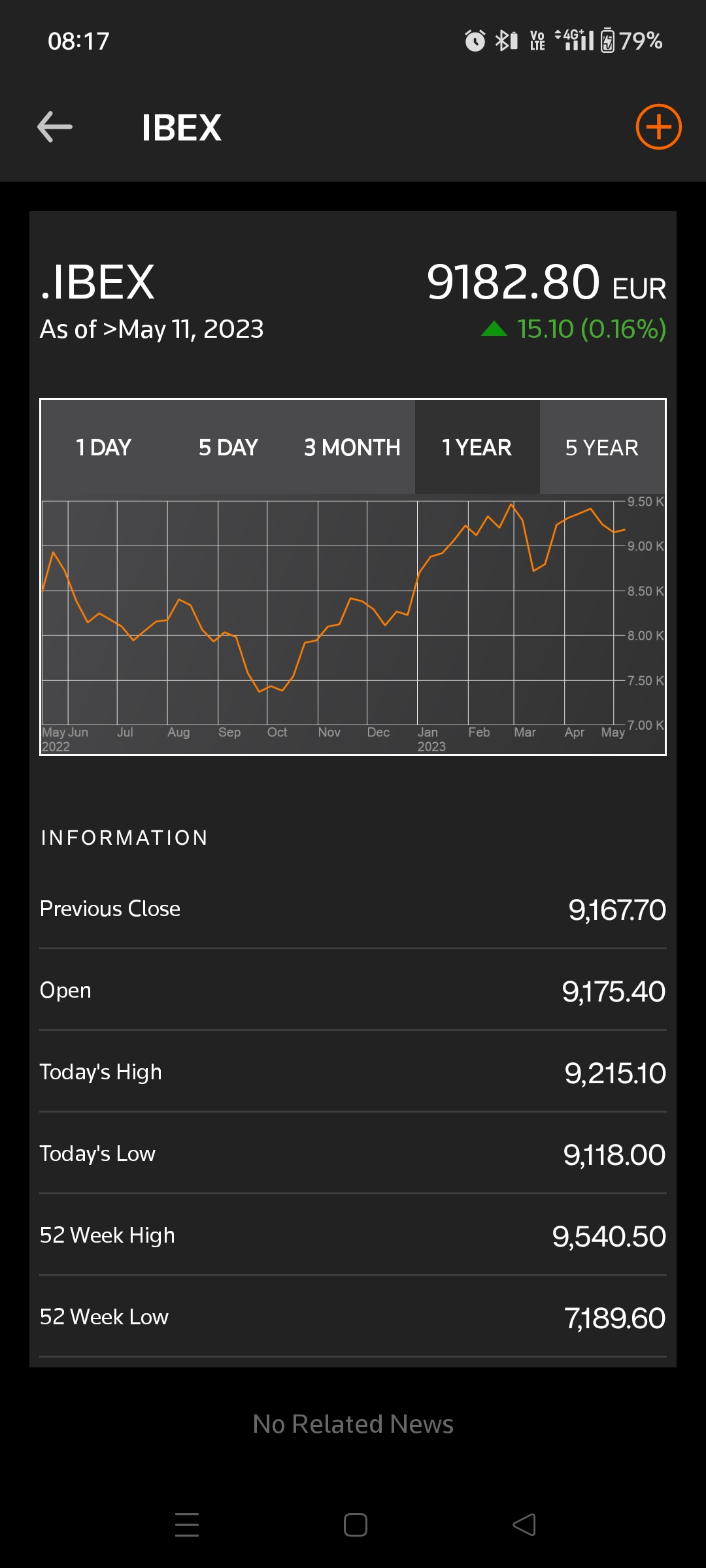706x1568 pixels.
Task: Tap the back arrow icon
Action: click(55, 127)
